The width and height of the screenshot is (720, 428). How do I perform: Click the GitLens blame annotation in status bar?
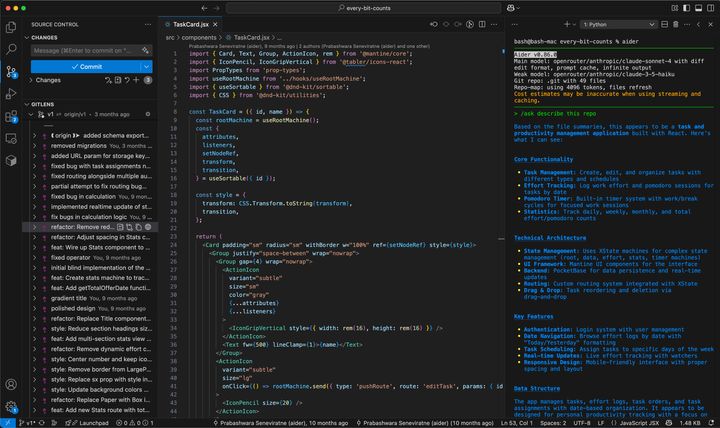click(280, 423)
